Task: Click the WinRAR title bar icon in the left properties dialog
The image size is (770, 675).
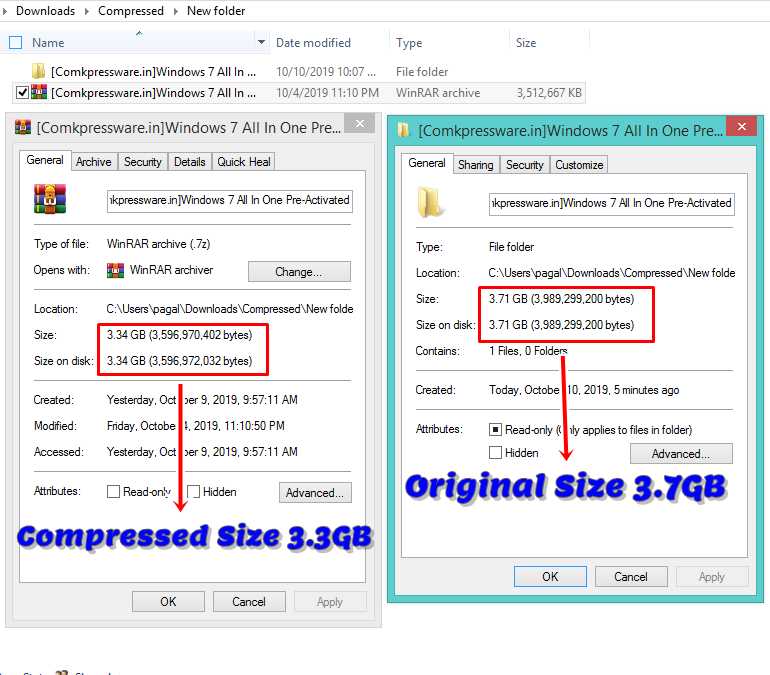Action: pyautogui.click(x=23, y=128)
